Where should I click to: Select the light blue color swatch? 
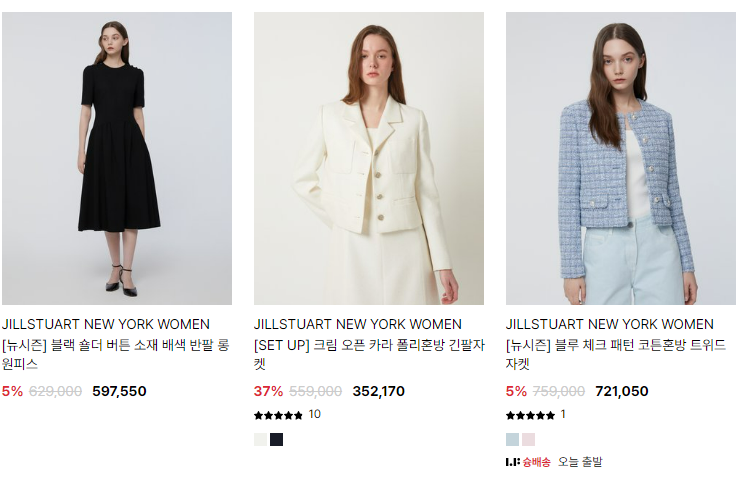point(513,439)
